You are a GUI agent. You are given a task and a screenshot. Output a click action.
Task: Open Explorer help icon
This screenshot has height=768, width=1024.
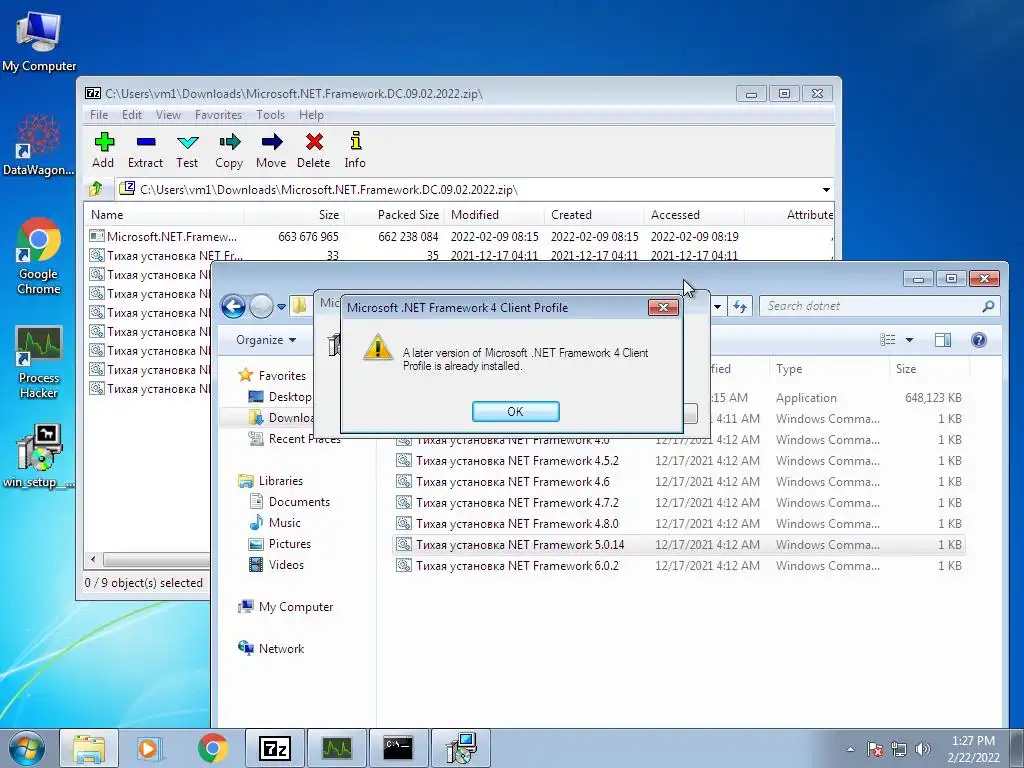coord(978,340)
